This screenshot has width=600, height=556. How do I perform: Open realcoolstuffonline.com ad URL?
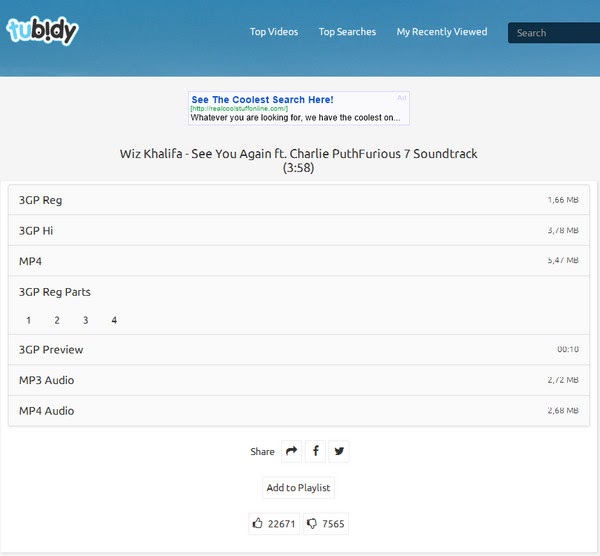tap(239, 109)
